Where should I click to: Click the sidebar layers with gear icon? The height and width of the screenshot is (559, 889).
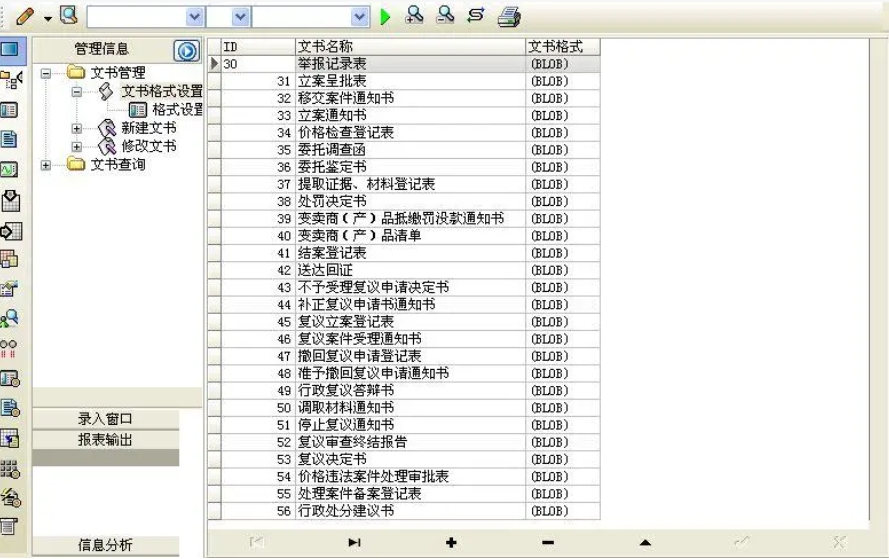11,497
